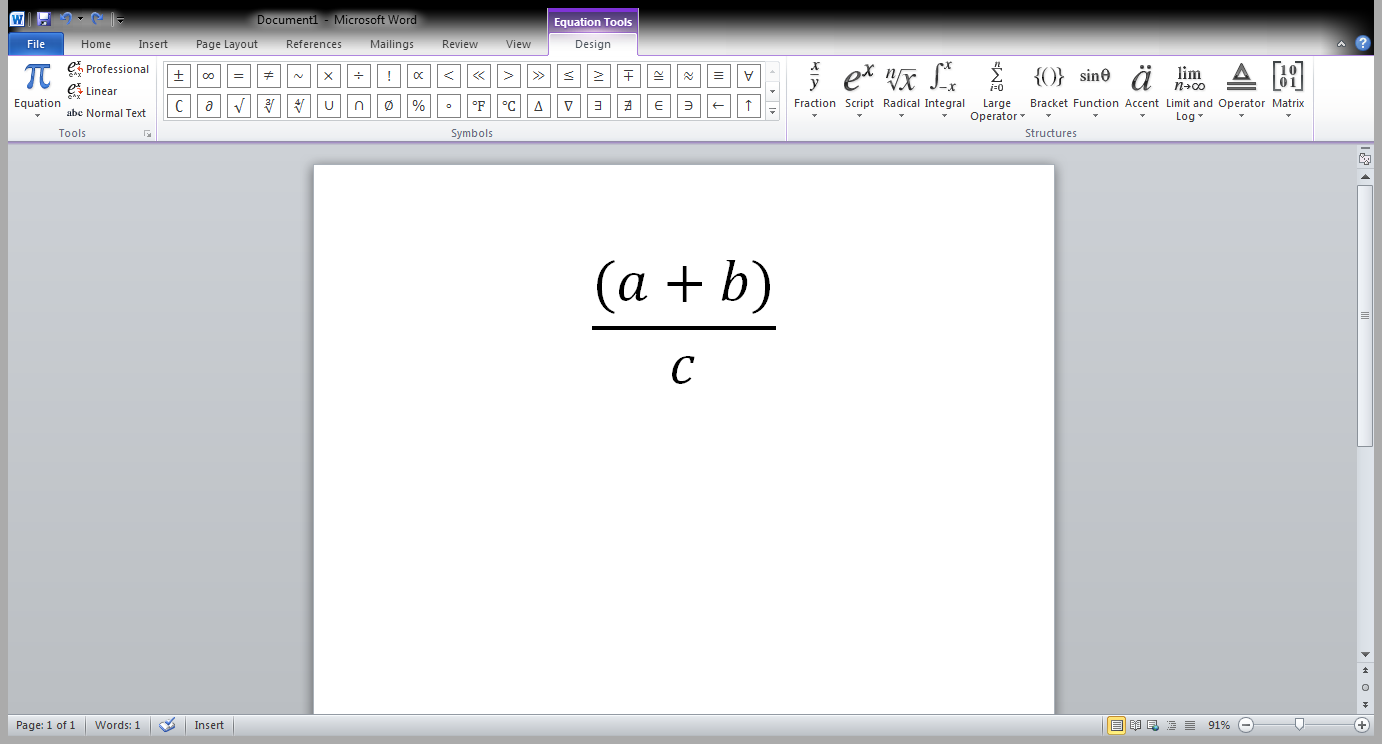The image size is (1382, 744).
Task: Convert equation using the Linear button
Action: click(102, 91)
